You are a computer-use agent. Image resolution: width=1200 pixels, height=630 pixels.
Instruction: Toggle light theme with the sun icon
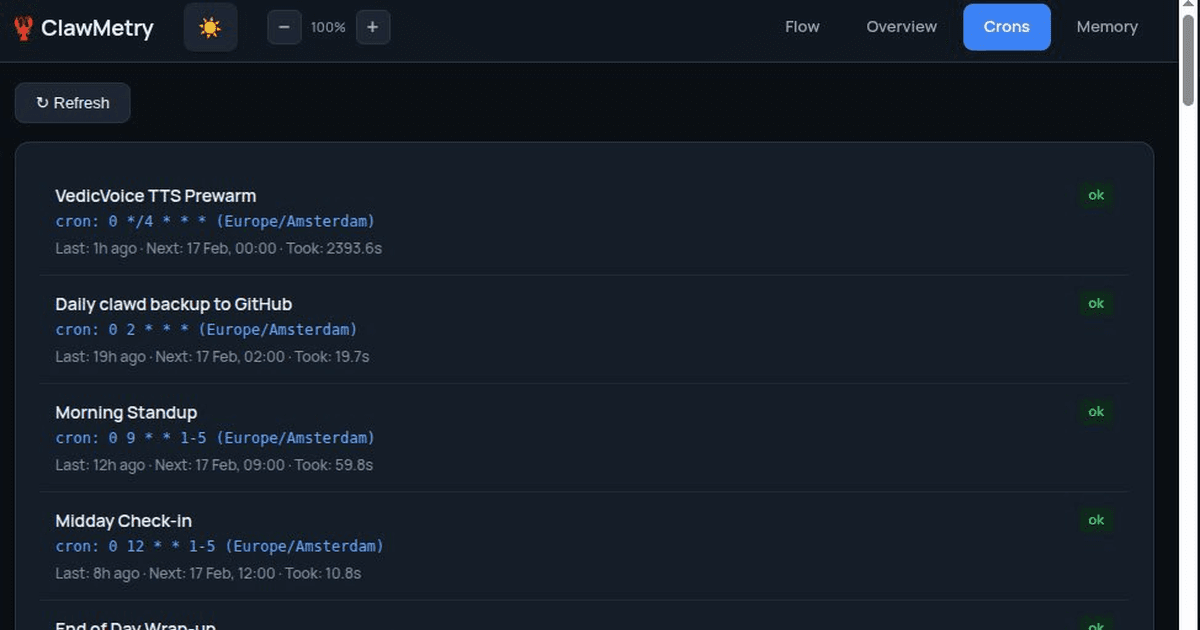click(x=210, y=27)
